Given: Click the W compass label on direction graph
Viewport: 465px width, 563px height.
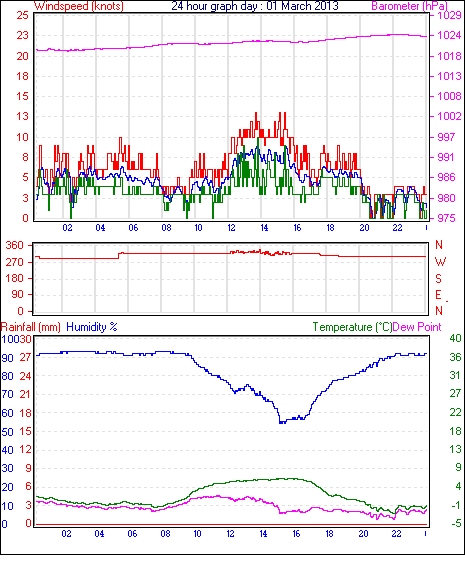Looking at the screenshot, I should pyautogui.click(x=440, y=262).
